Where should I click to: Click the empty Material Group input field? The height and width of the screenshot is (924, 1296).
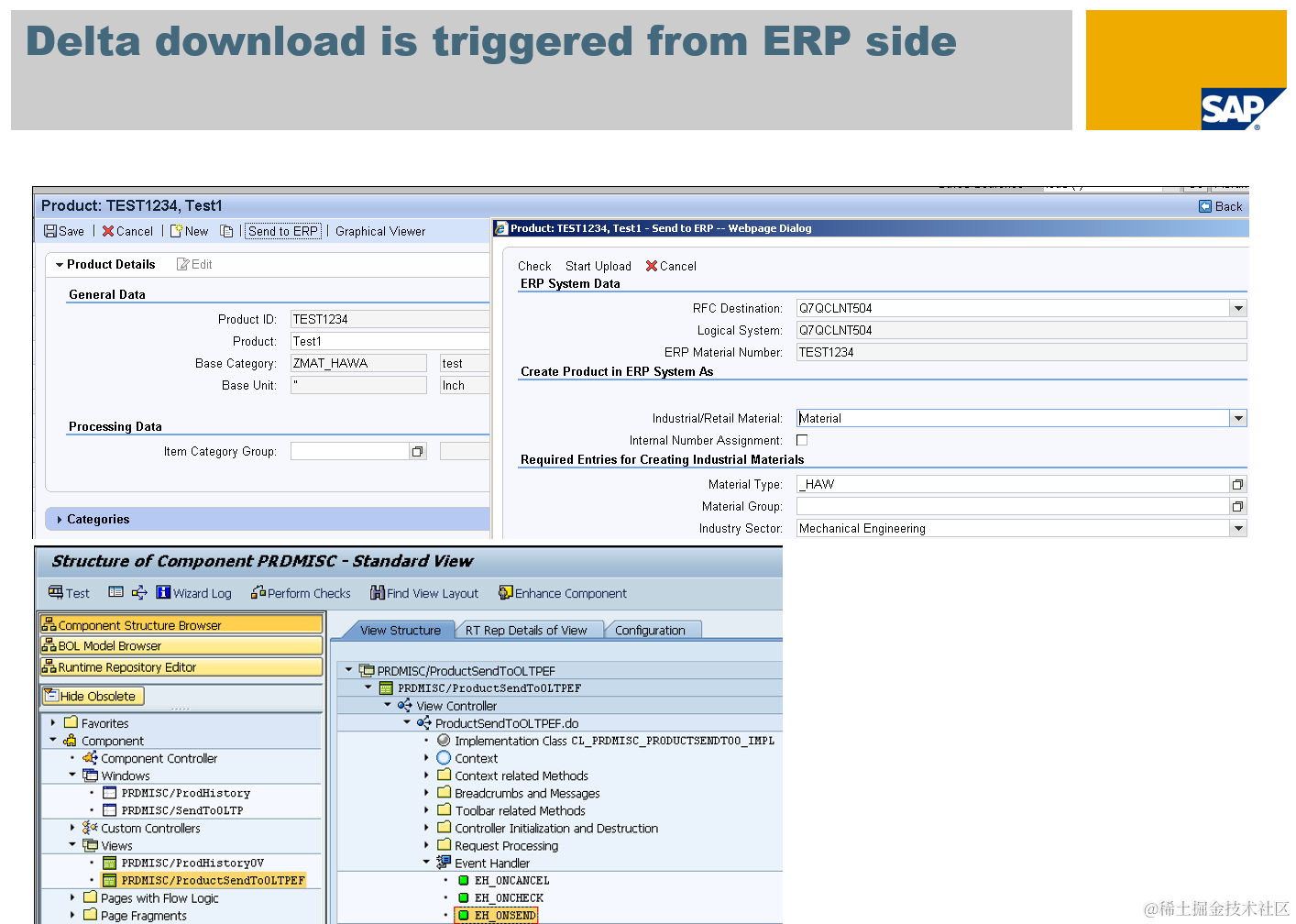pos(1013,506)
